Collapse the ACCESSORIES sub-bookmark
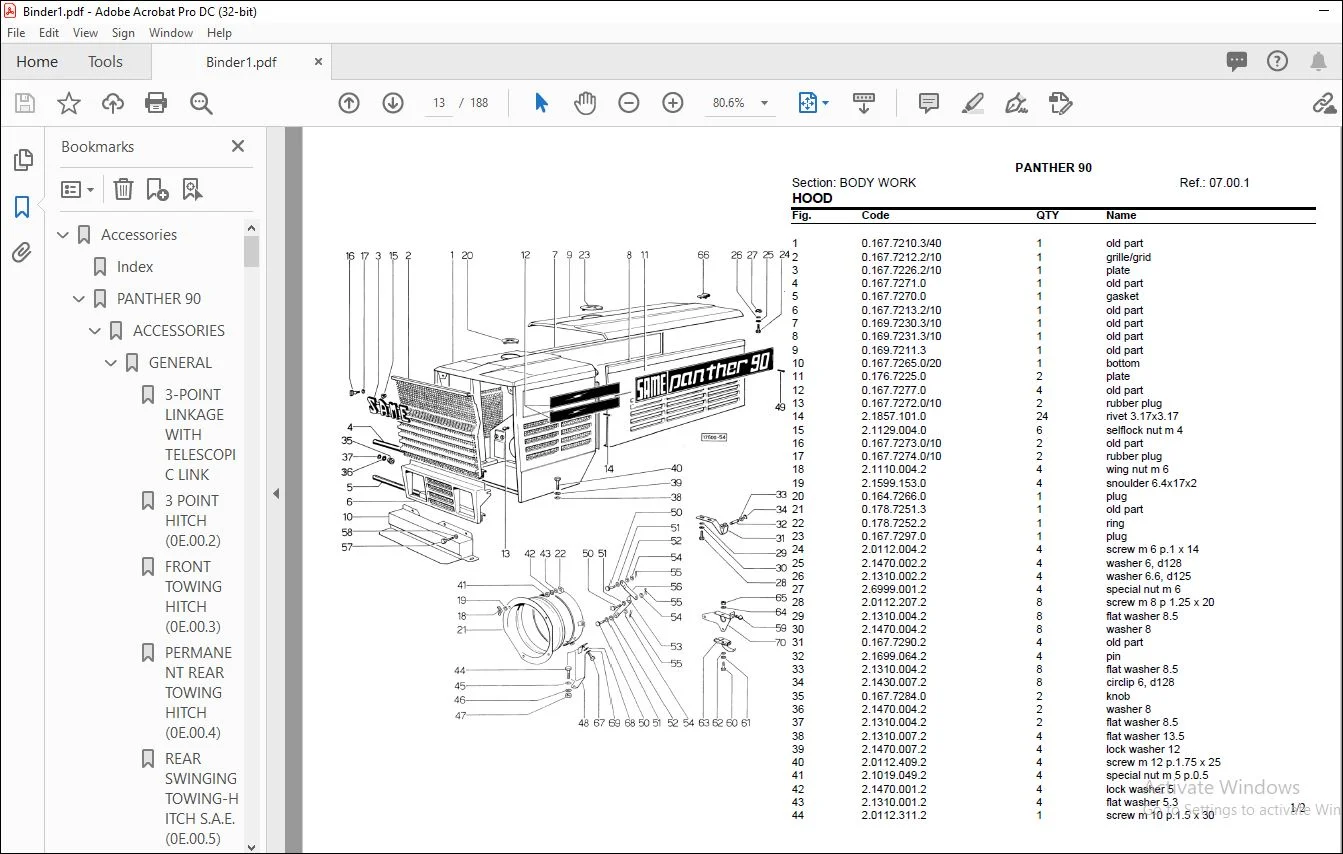Image resolution: width=1343 pixels, height=854 pixels. pyautogui.click(x=96, y=331)
